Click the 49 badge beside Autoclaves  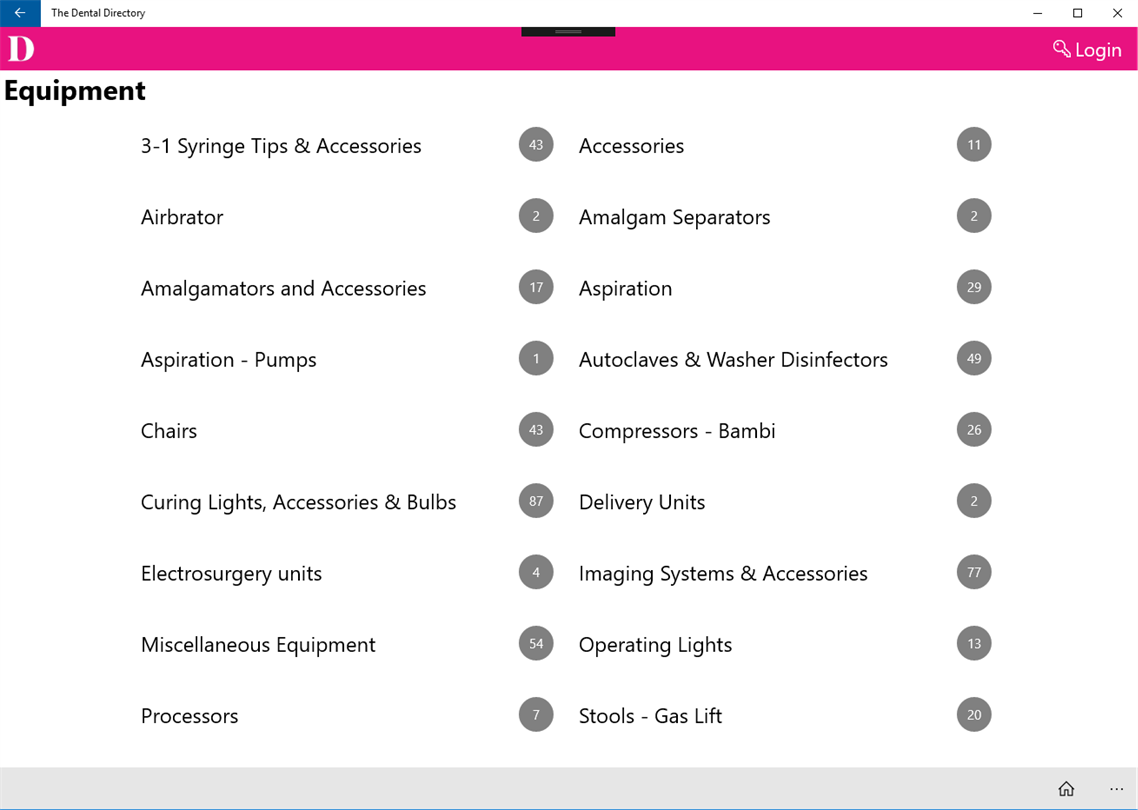click(974, 359)
